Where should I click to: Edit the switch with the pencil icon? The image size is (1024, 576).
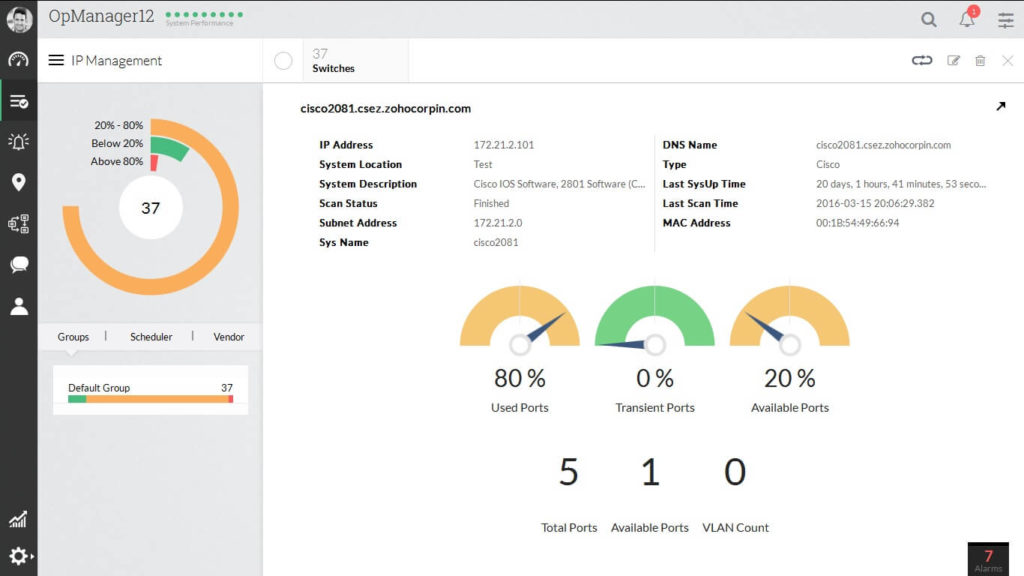(954, 60)
